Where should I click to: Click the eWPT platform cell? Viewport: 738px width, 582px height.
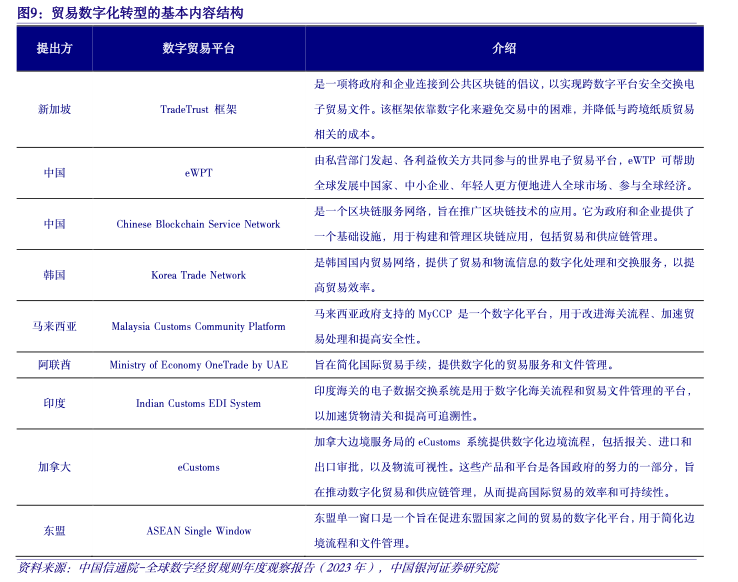[x=198, y=172]
